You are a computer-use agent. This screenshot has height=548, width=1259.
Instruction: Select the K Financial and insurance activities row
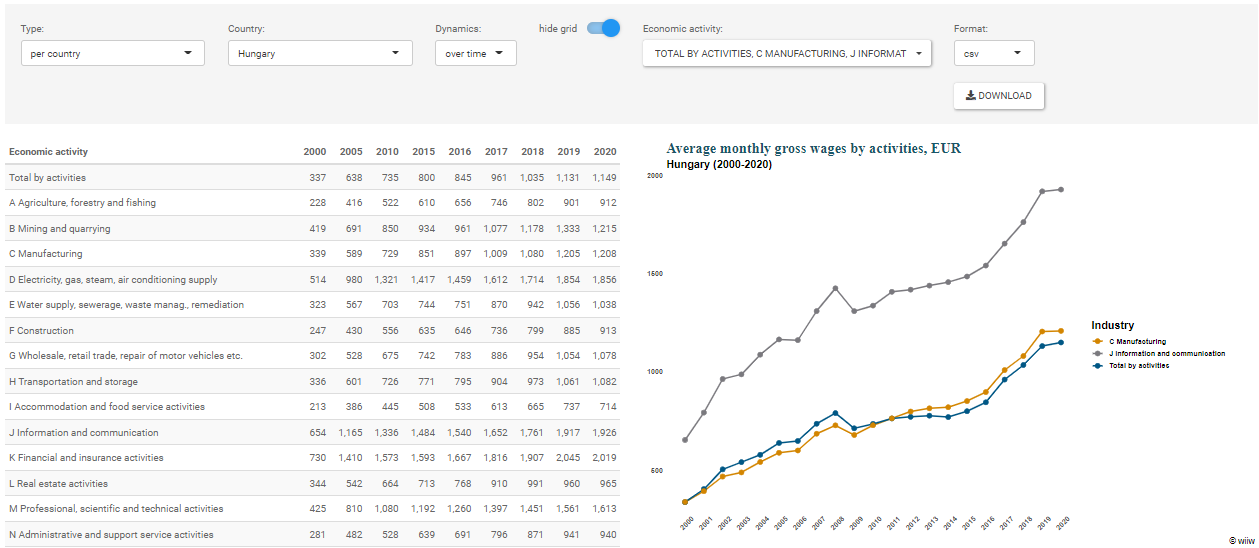[99, 458]
